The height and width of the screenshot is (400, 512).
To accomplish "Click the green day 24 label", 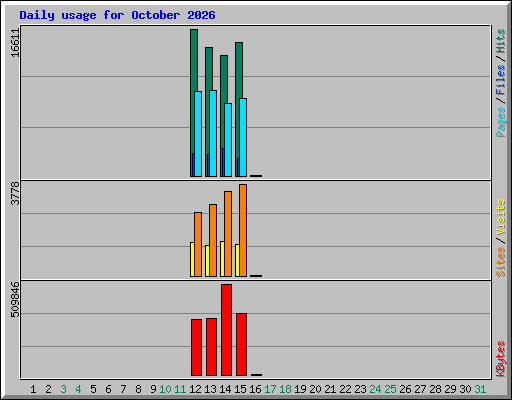I will click(x=375, y=389).
